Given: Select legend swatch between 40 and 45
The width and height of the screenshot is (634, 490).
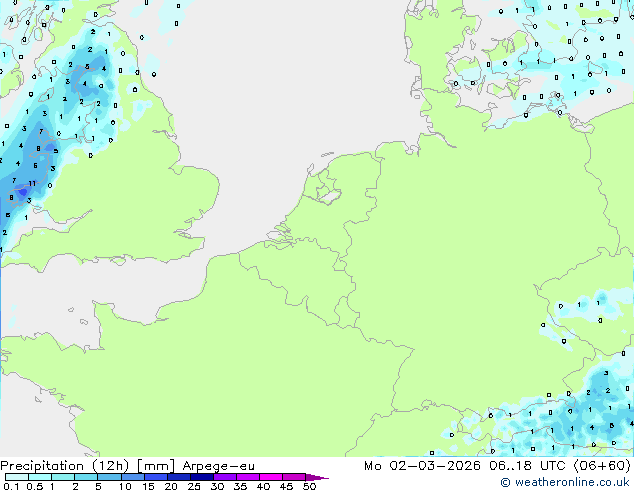Looking at the screenshot, I should pos(271,477).
